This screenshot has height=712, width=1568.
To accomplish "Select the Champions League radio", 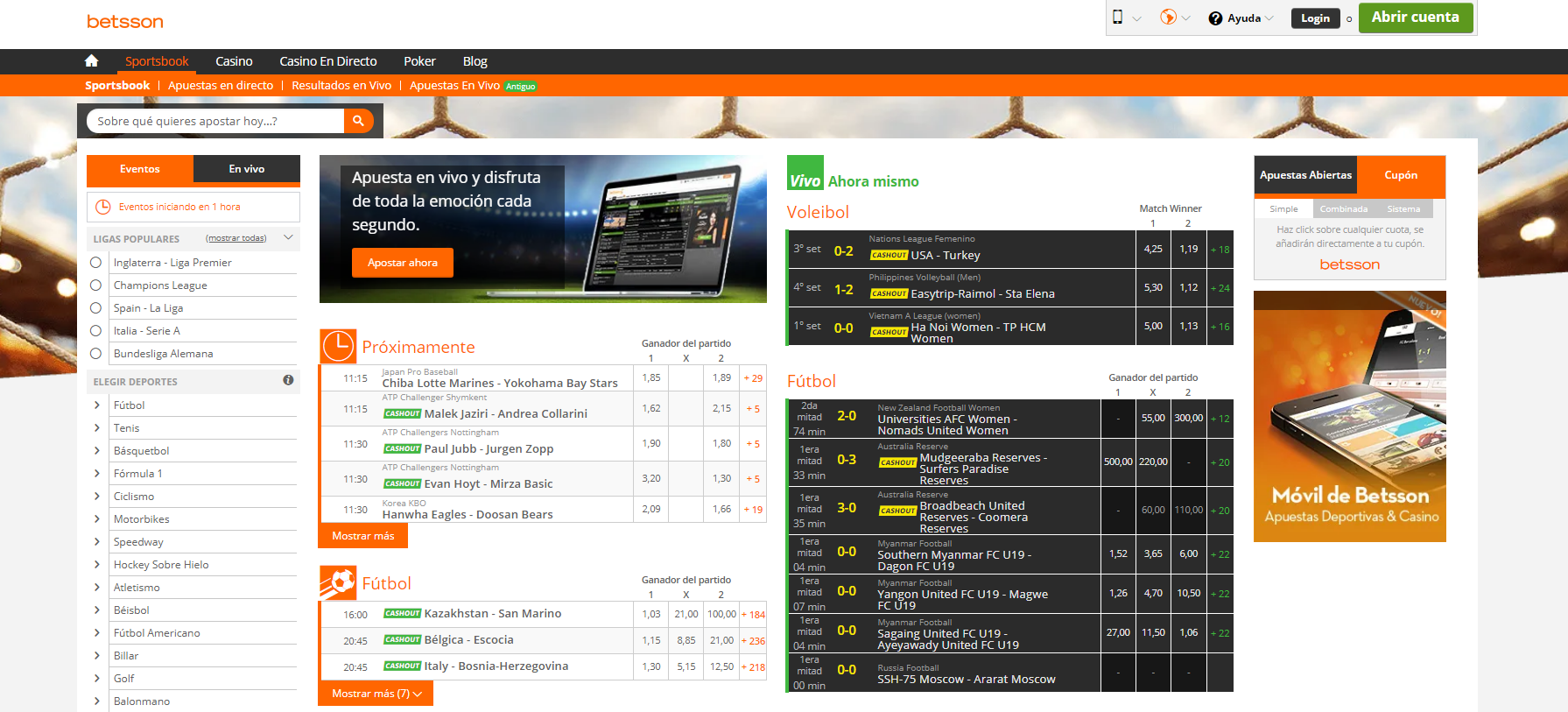I will [96, 285].
